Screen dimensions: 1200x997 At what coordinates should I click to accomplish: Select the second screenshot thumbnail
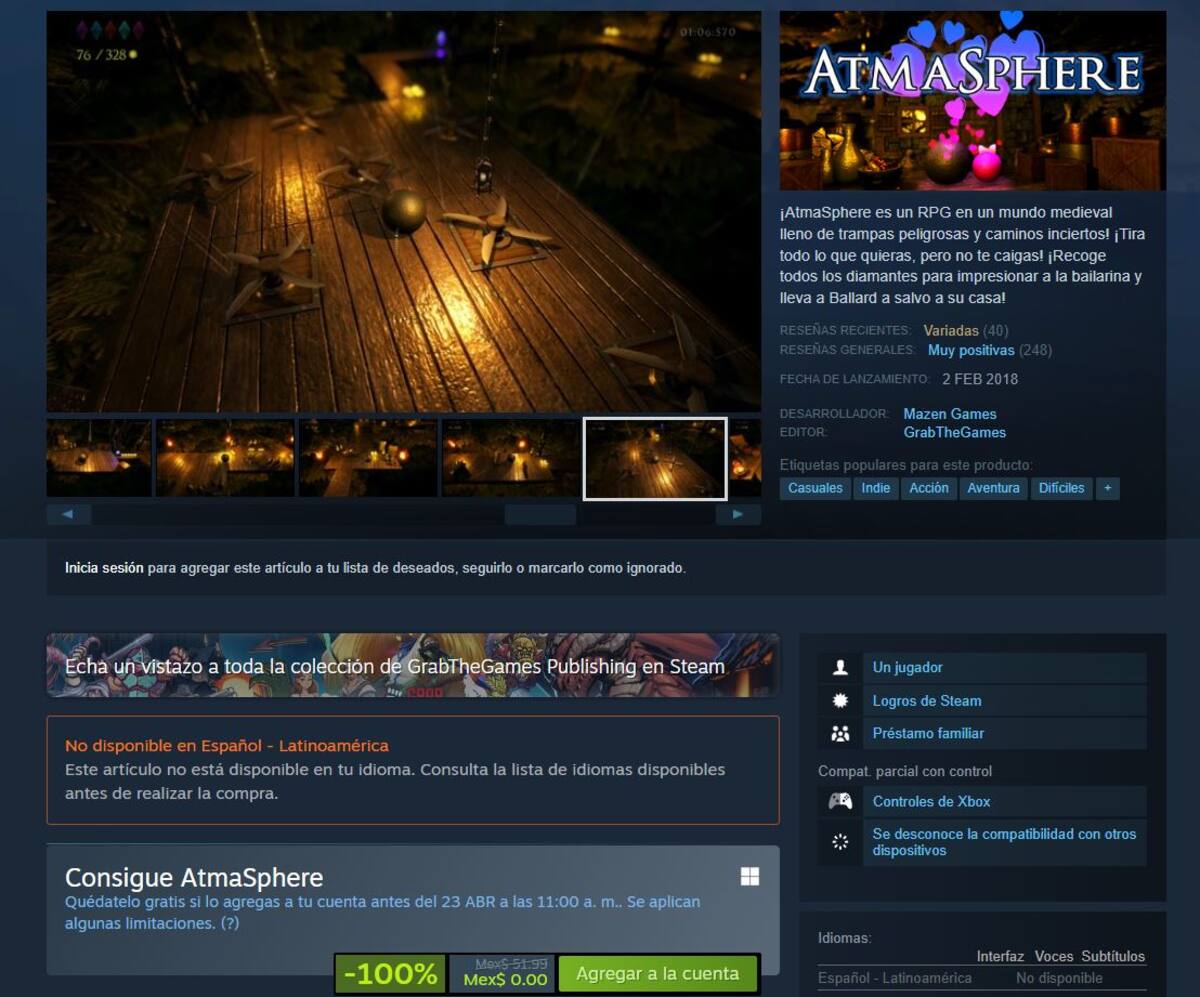[x=225, y=458]
